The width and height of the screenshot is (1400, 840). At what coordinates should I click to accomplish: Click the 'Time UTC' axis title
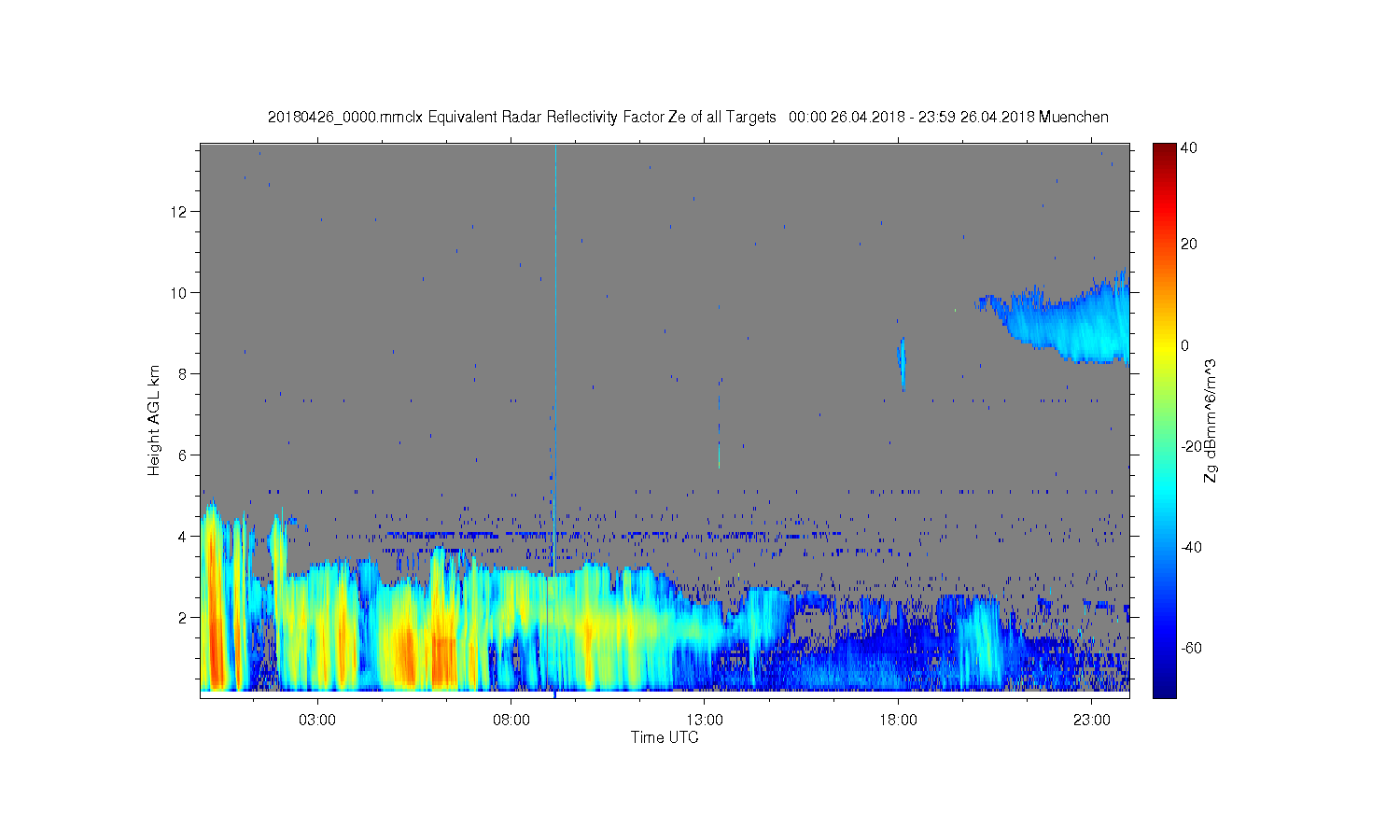(x=665, y=737)
